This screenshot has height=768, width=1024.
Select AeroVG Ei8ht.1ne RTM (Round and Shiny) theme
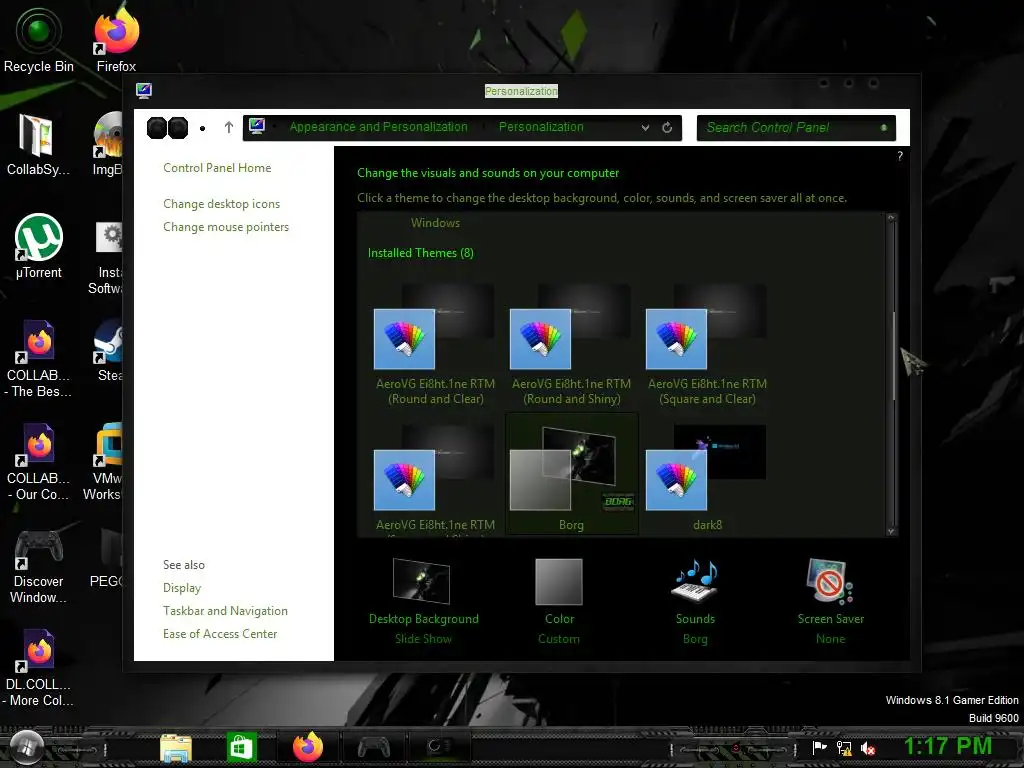571,345
